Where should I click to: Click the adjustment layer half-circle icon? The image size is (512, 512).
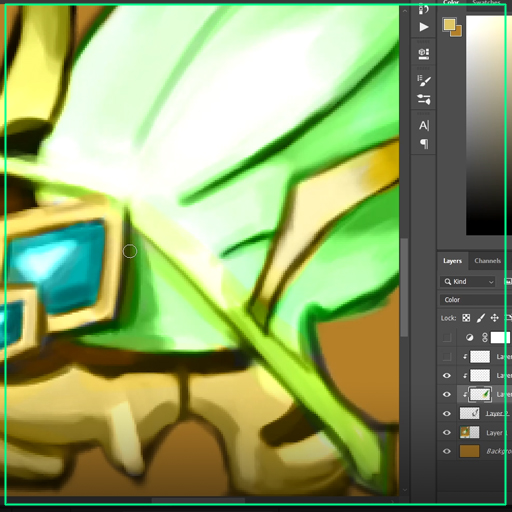pos(469,338)
